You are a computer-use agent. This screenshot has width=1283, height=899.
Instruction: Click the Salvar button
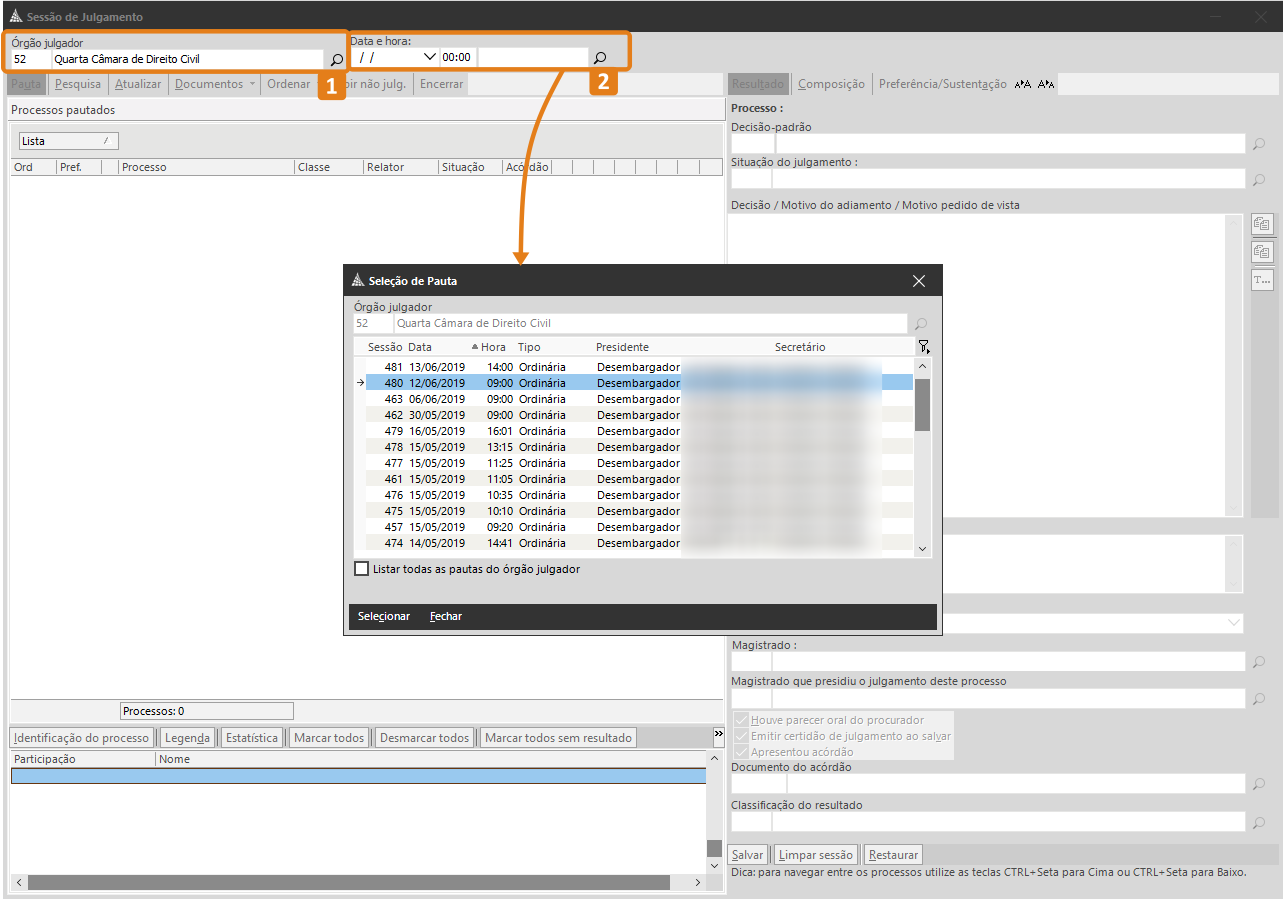click(747, 855)
